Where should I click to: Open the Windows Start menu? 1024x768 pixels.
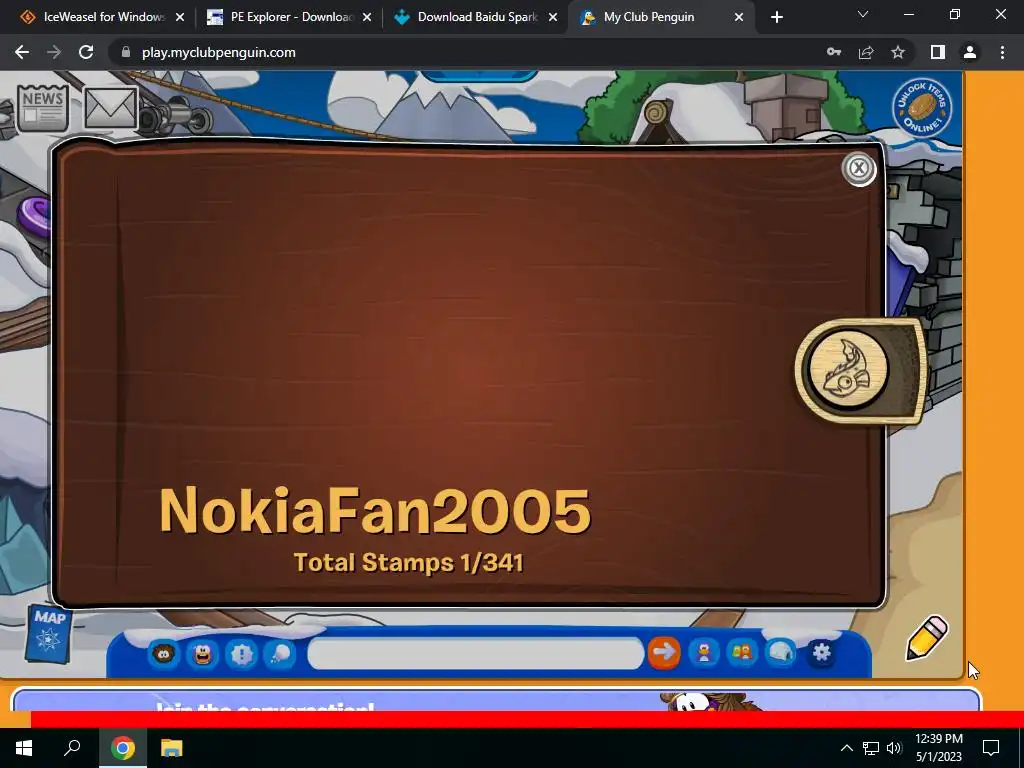coord(24,748)
